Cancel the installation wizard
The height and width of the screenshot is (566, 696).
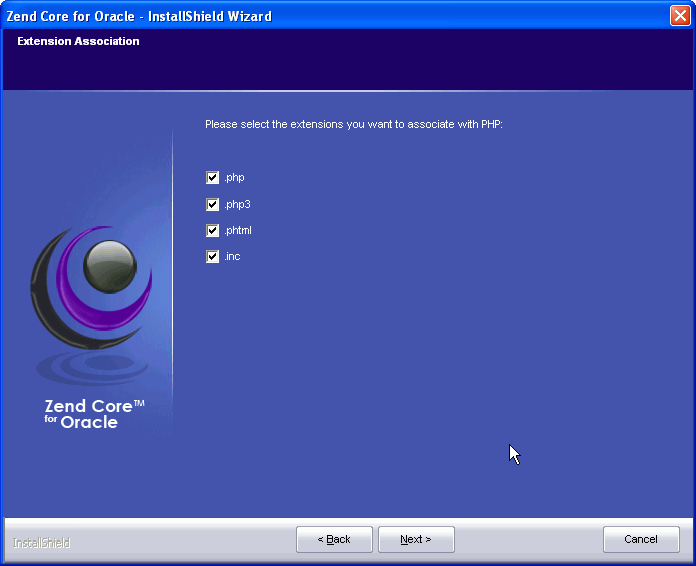coord(641,539)
